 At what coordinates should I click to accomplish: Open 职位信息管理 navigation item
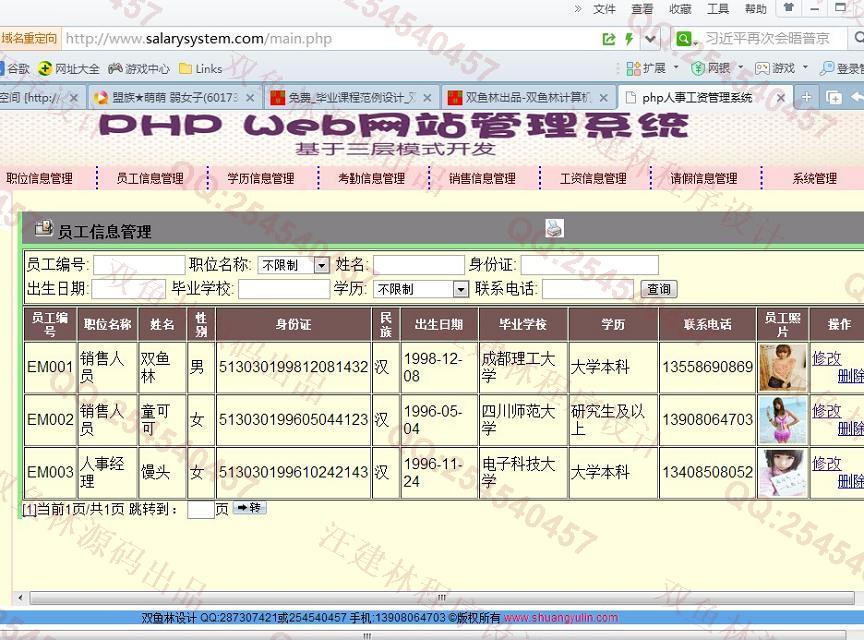click(40, 178)
